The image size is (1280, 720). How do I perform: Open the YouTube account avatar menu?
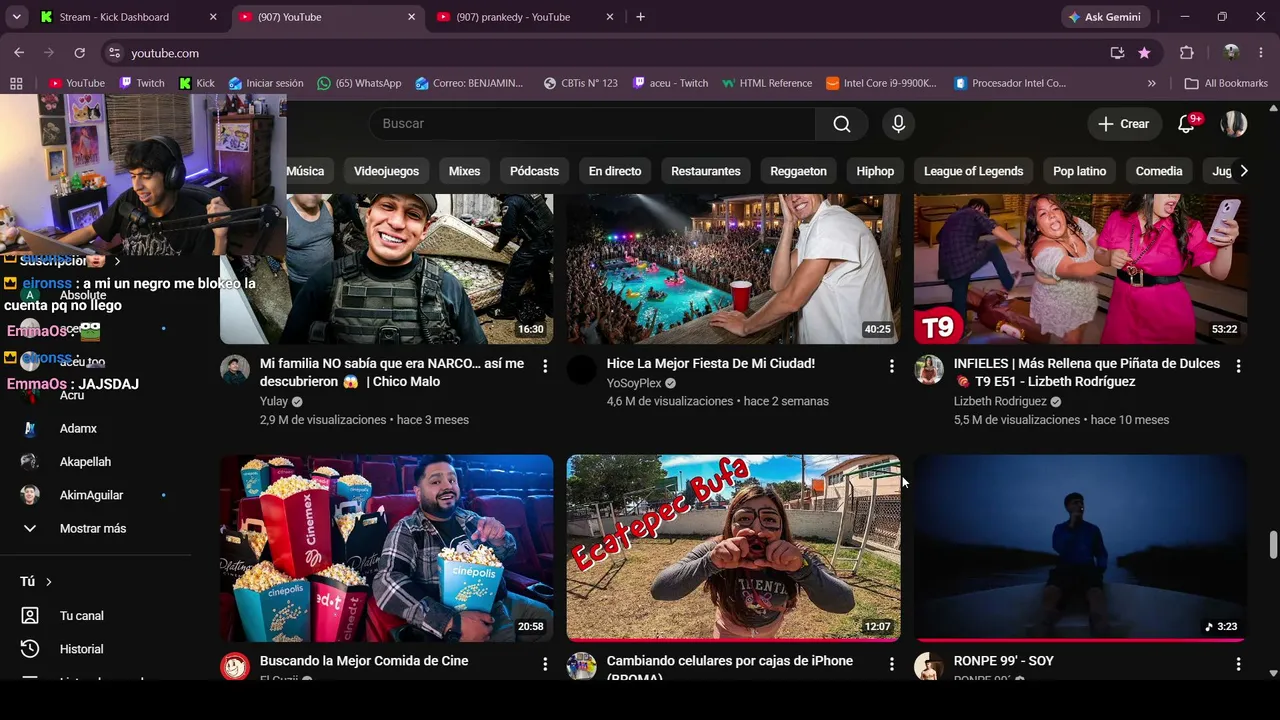1234,124
